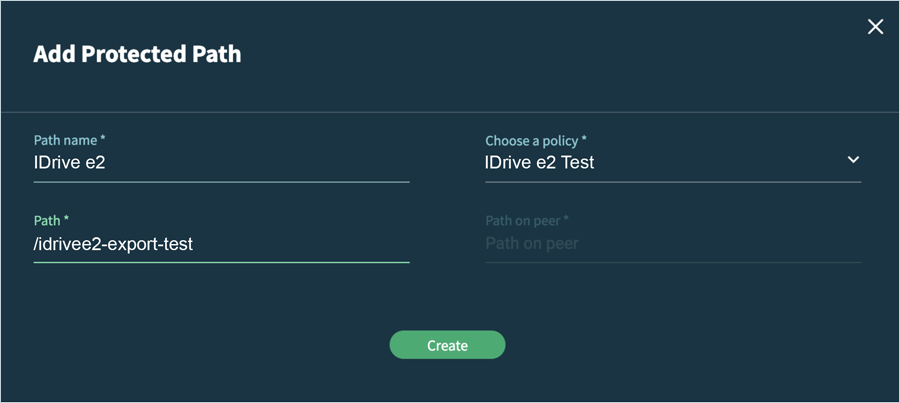This screenshot has height=403, width=900.
Task: Click the asterisk after Path name label
Action: pos(103,140)
